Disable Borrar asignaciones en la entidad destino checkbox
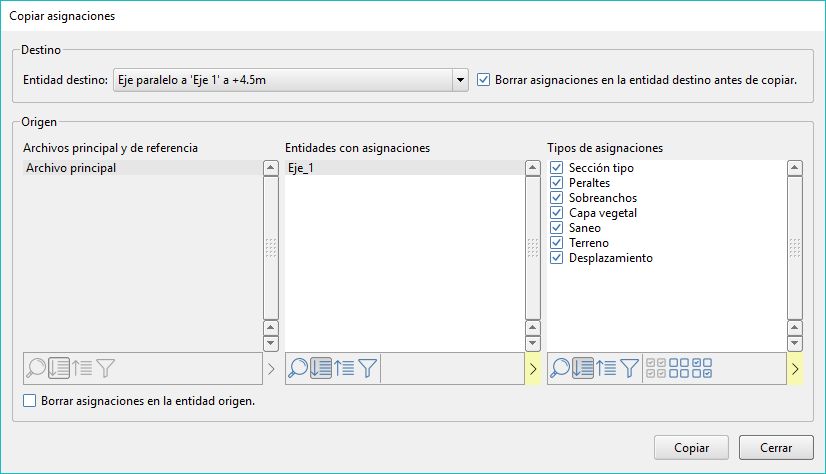 485,79
